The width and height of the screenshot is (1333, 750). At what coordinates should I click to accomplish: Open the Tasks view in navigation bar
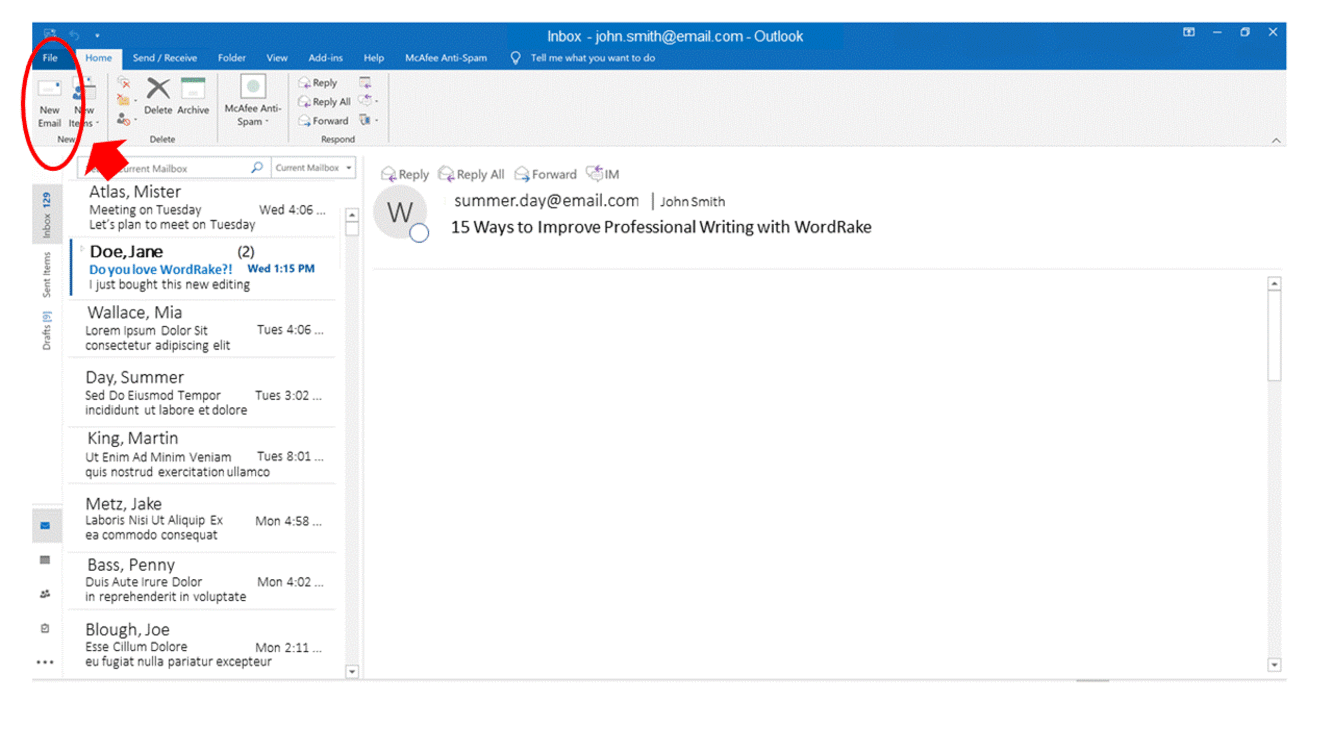pos(45,629)
